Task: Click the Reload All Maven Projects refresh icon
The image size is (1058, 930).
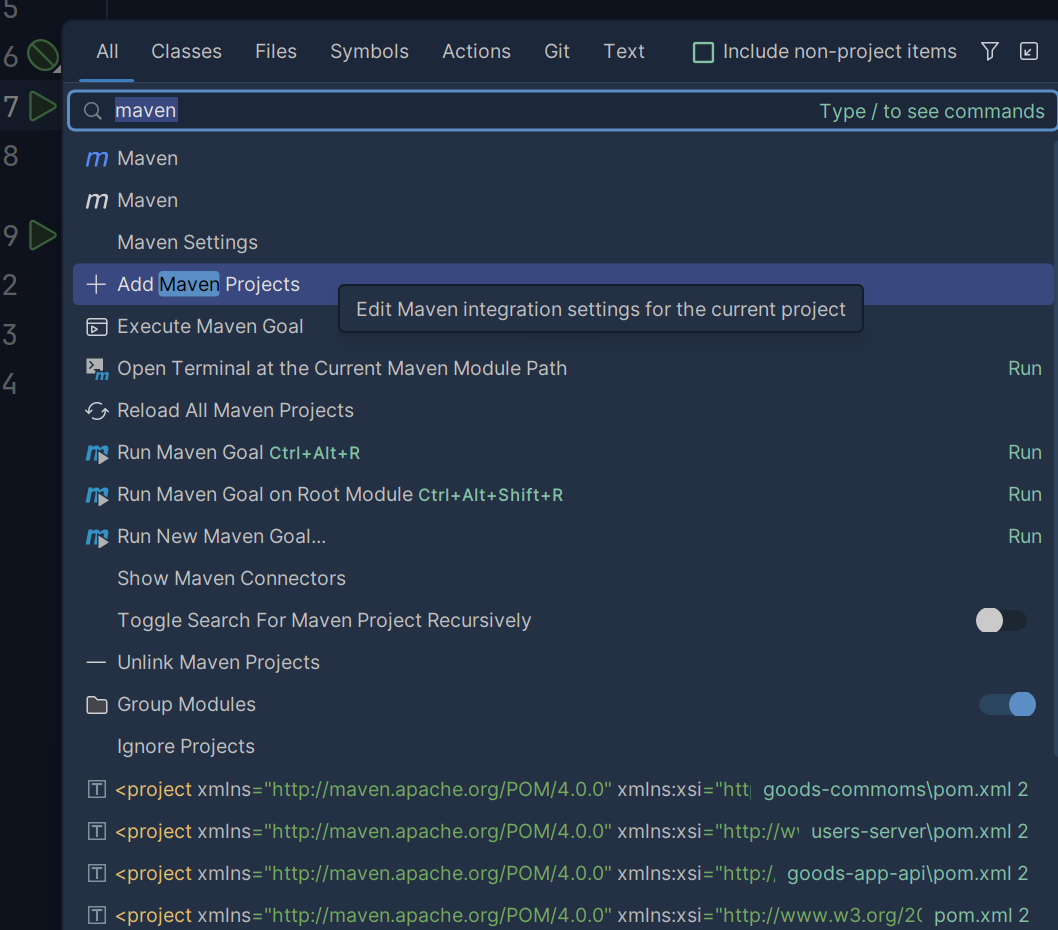Action: (96, 410)
